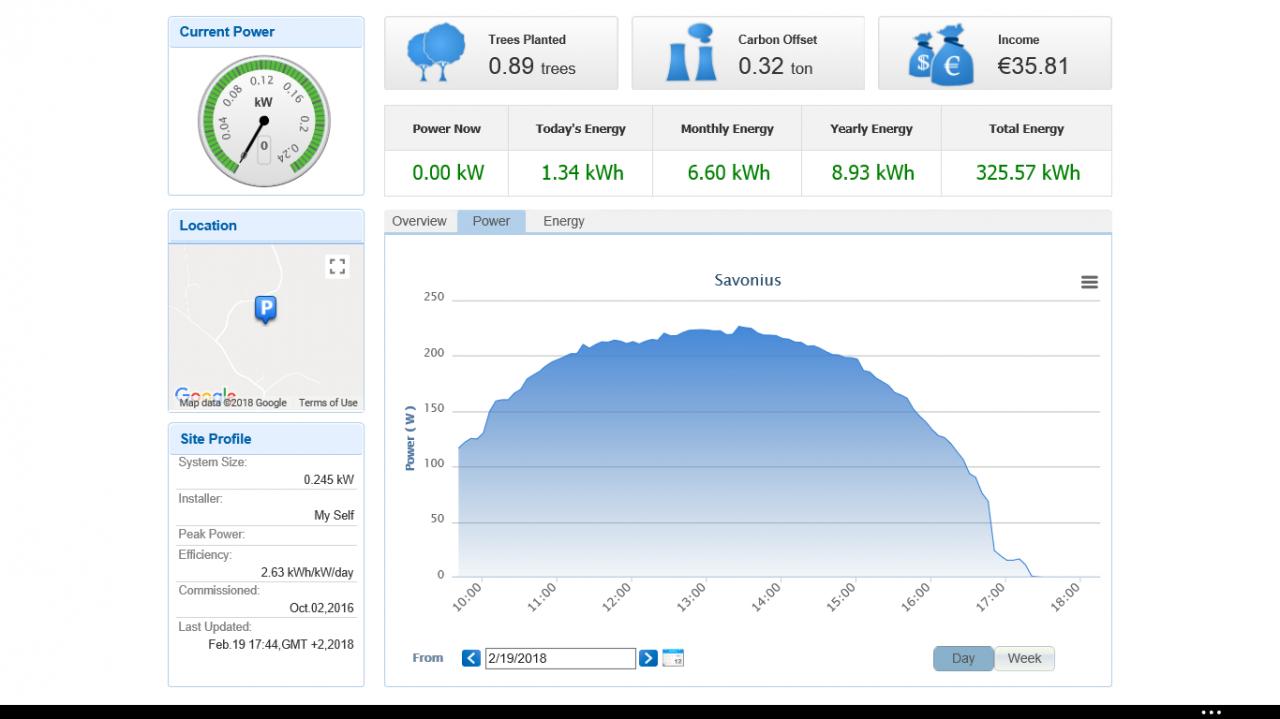The height and width of the screenshot is (719, 1280).
Task: Select the Day view toggle
Action: coord(963,658)
